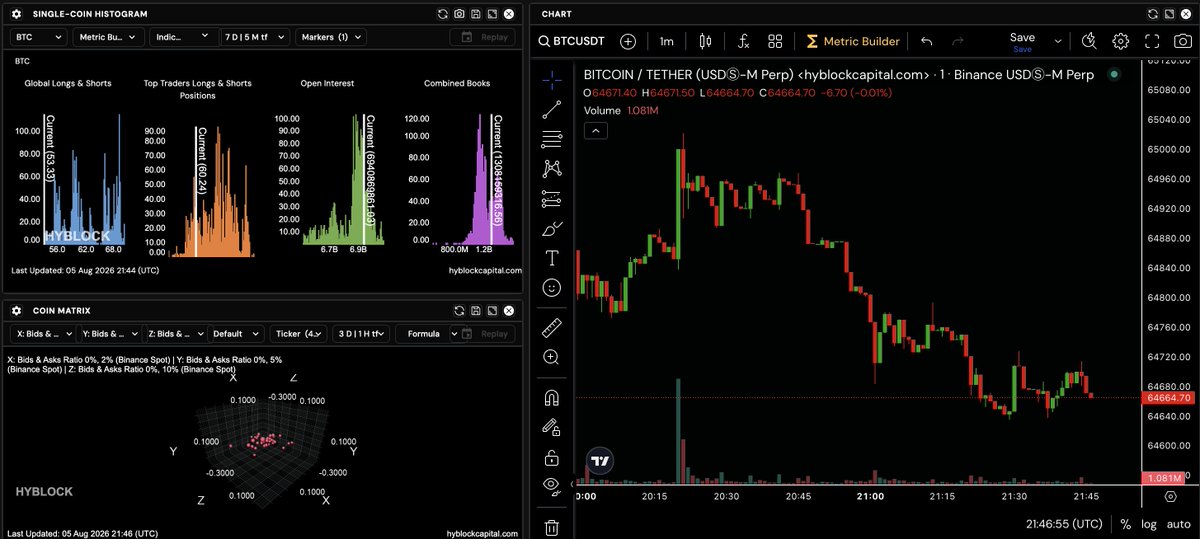Open the indicators fx menu
Image resolution: width=1200 pixels, height=539 pixels.
[x=743, y=41]
